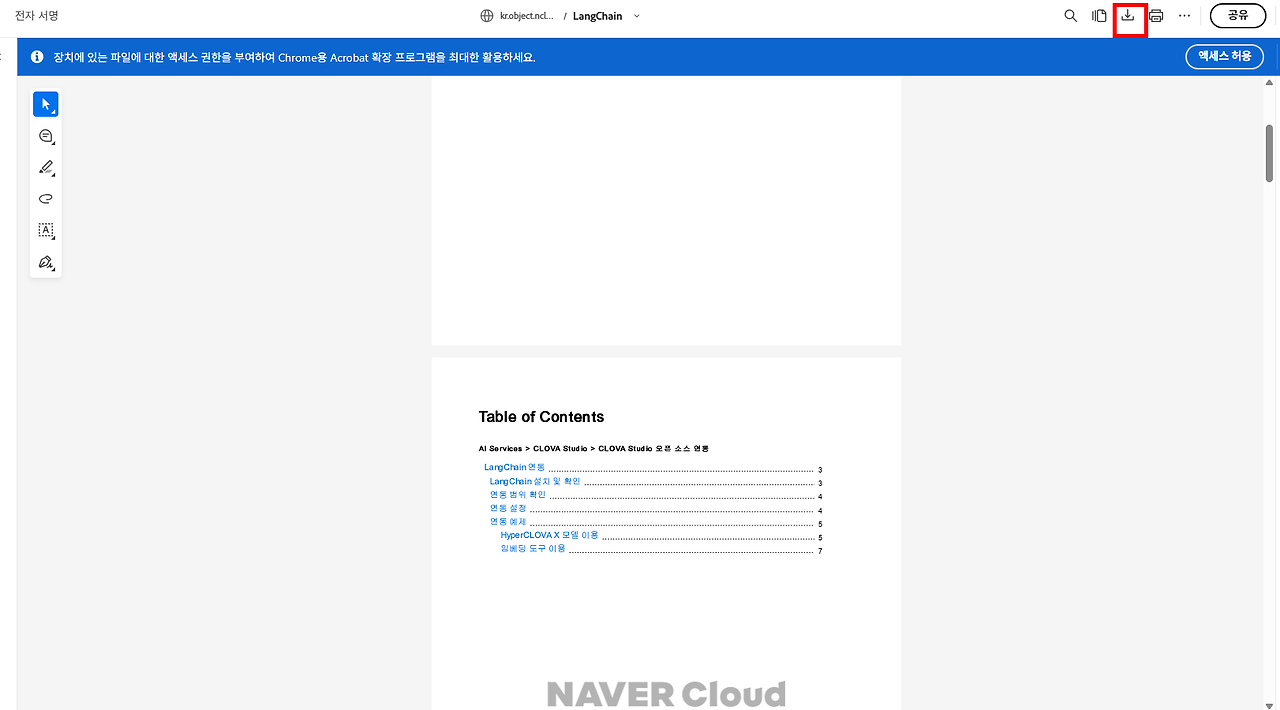The image size is (1280, 710).
Task: Open HyperCLOVA X 모델 이용 link
Action: (549, 535)
